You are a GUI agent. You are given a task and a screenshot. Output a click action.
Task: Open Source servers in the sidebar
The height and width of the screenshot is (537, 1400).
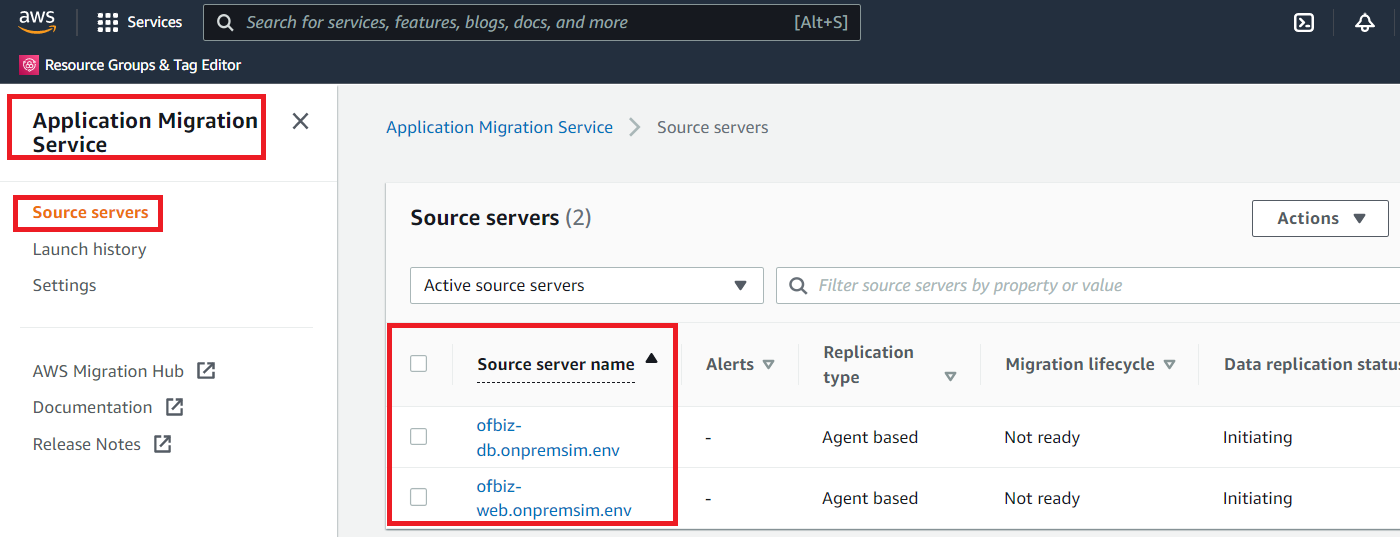tap(90, 212)
